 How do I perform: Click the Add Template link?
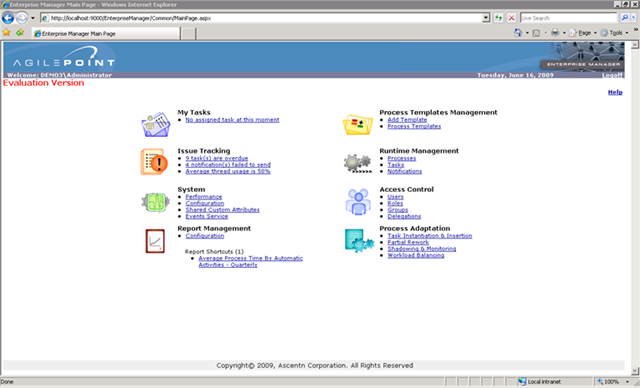[x=407, y=120]
